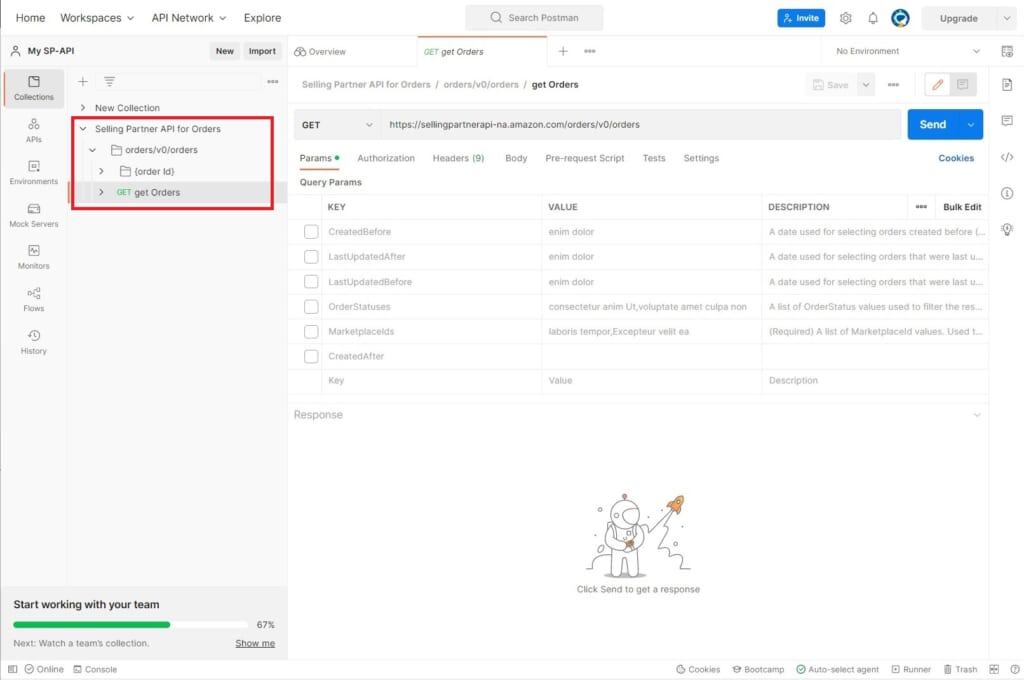
Task: Open the help icon in status bar
Action: 1014,669
